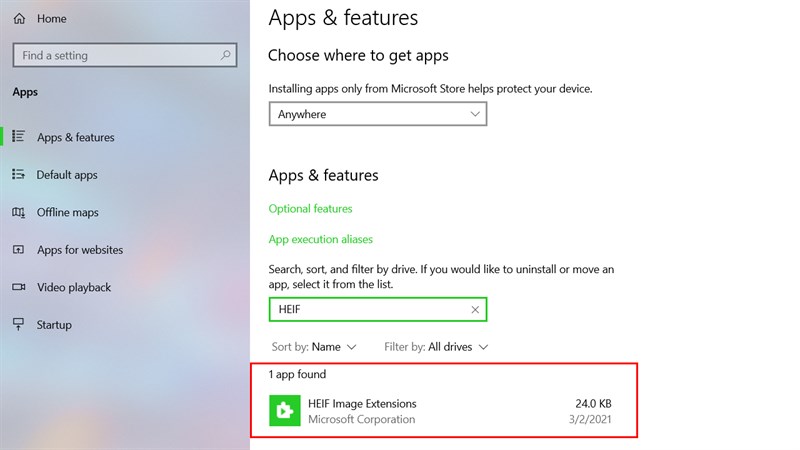
Task: Open App execution aliases link
Action: 320,240
